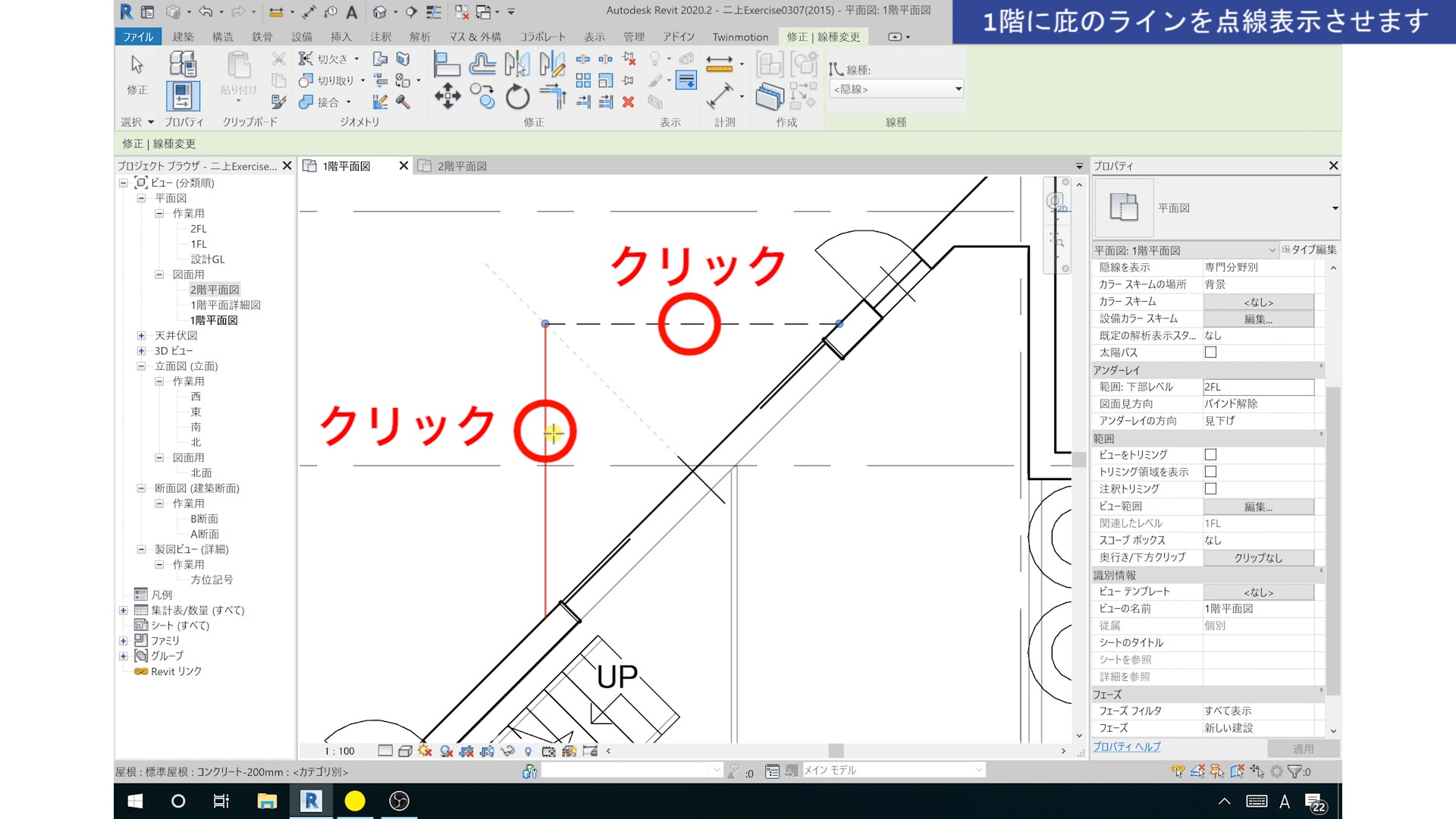The height and width of the screenshot is (819, 1456).
Task: Enable the Sun Path checkbox (太陽パス)
Action: pyautogui.click(x=1210, y=353)
